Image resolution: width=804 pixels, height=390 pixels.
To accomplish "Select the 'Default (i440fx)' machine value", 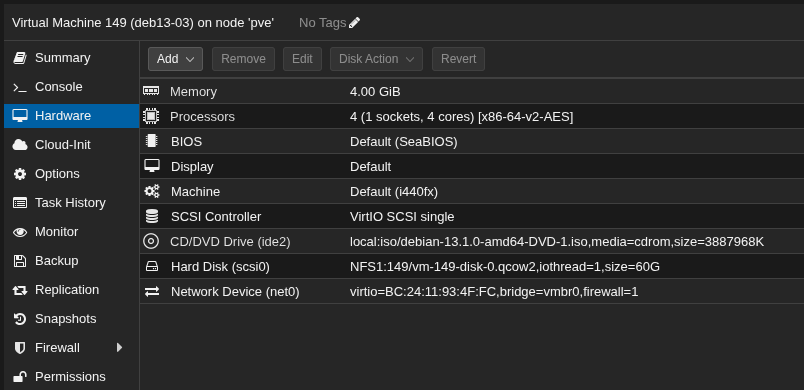I will 394,192.
